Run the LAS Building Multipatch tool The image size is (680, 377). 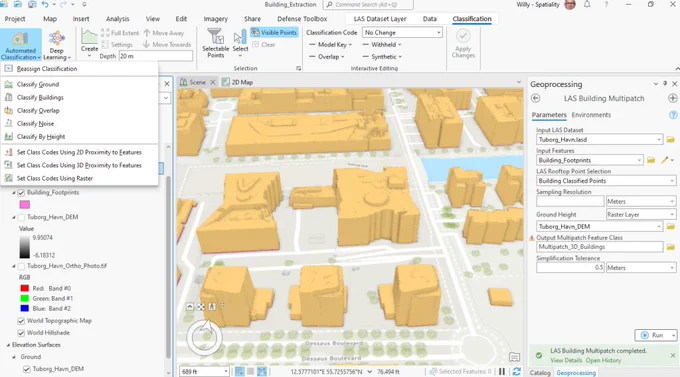pos(653,335)
